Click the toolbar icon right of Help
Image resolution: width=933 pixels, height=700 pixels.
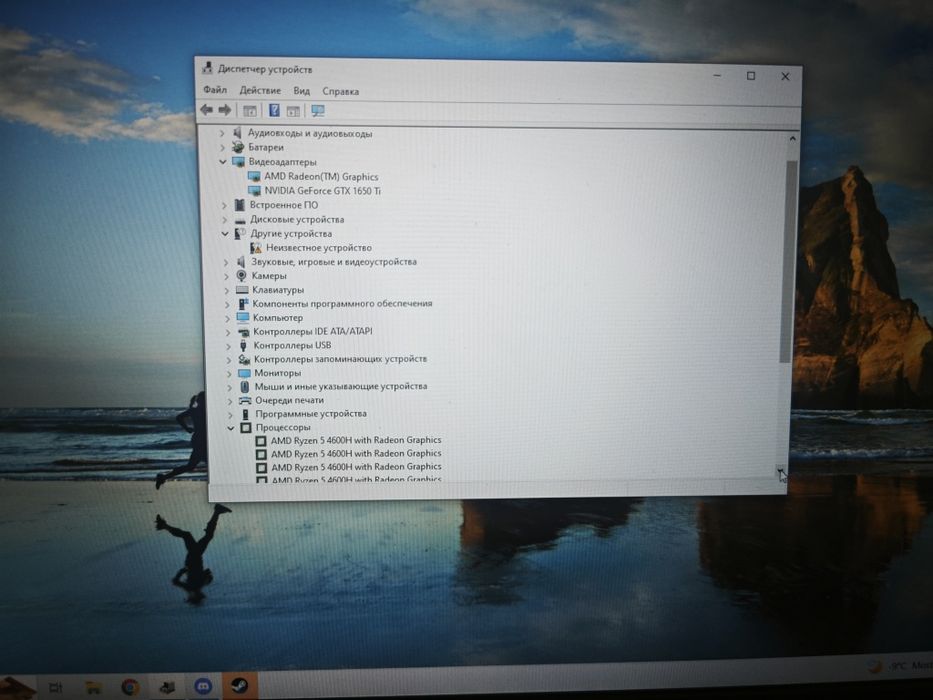293,111
